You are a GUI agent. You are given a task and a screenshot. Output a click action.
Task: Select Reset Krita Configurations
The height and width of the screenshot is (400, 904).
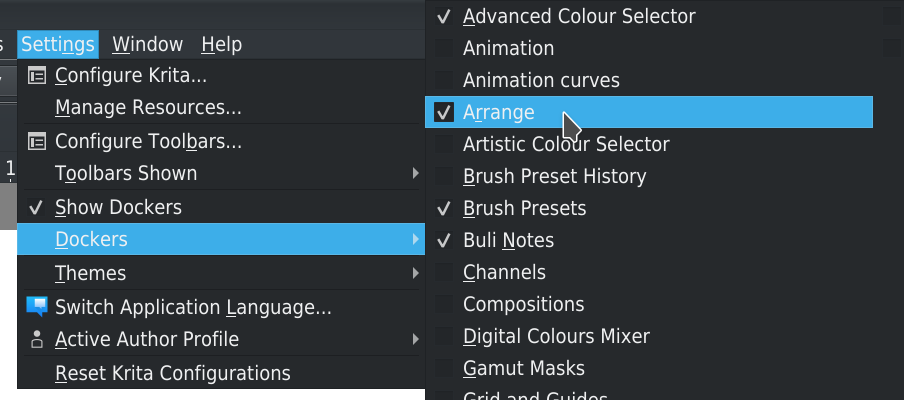point(172,373)
